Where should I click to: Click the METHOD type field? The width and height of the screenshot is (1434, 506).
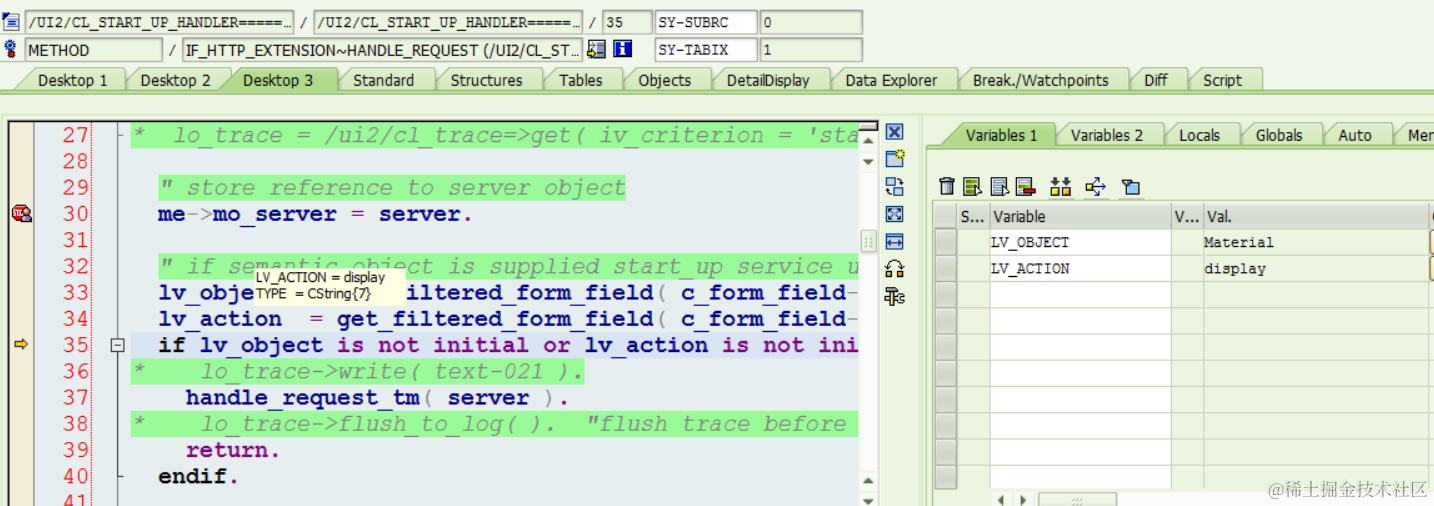[x=93, y=50]
